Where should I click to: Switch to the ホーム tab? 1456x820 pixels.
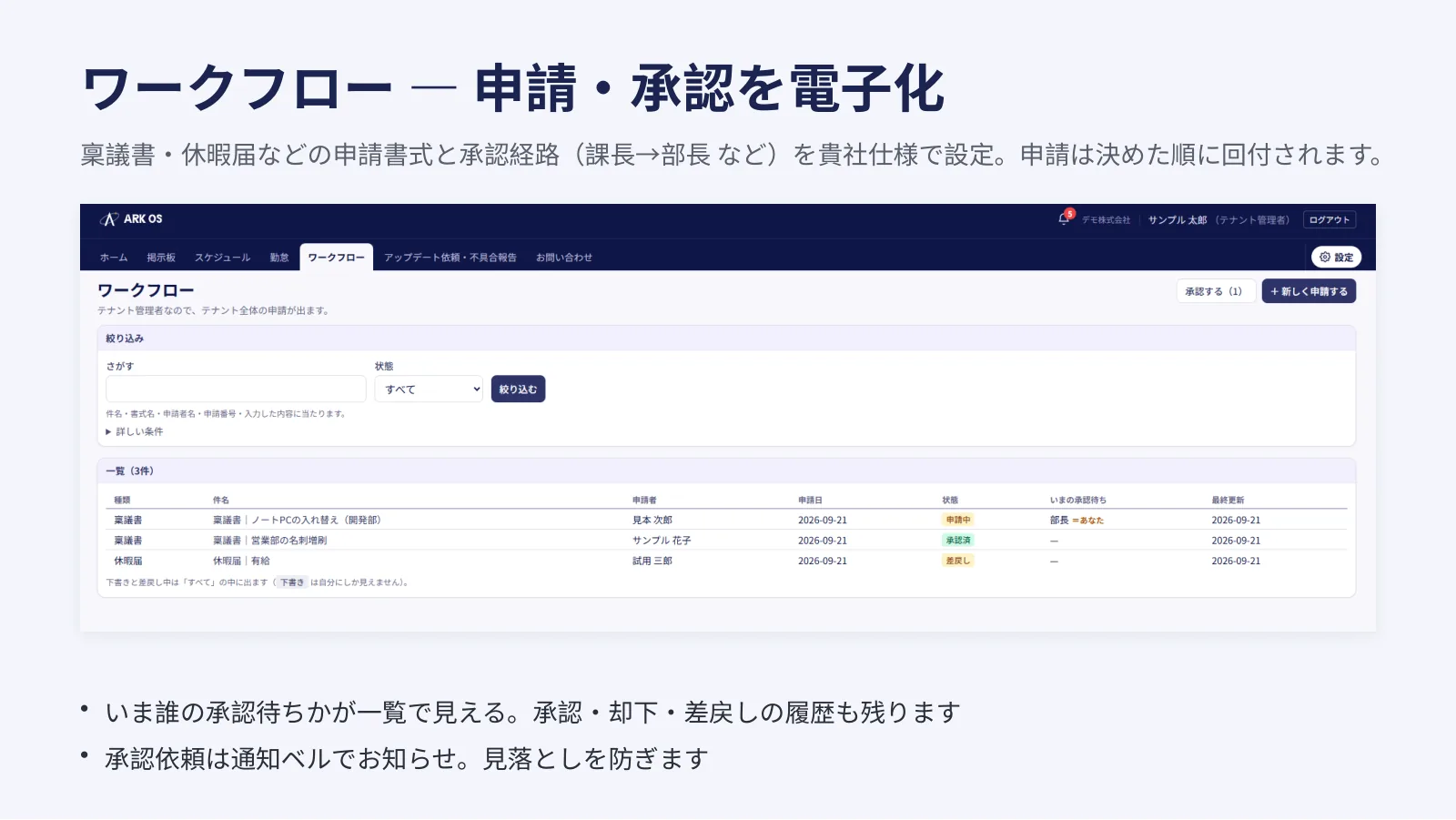[x=114, y=258]
